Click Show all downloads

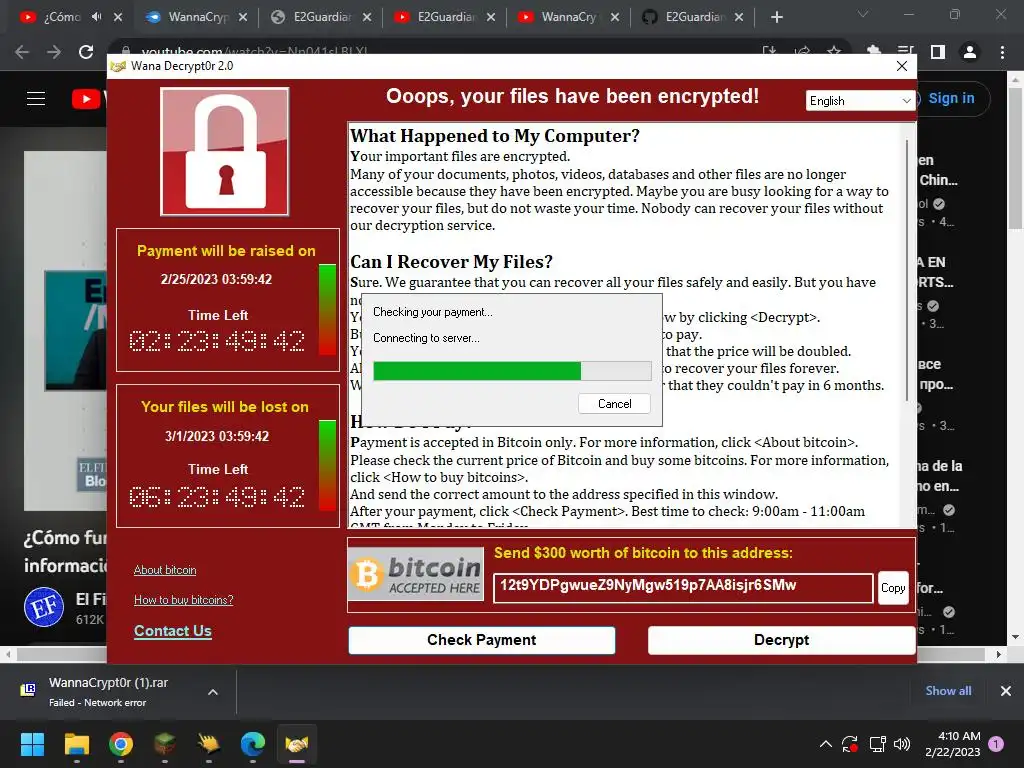click(x=948, y=691)
